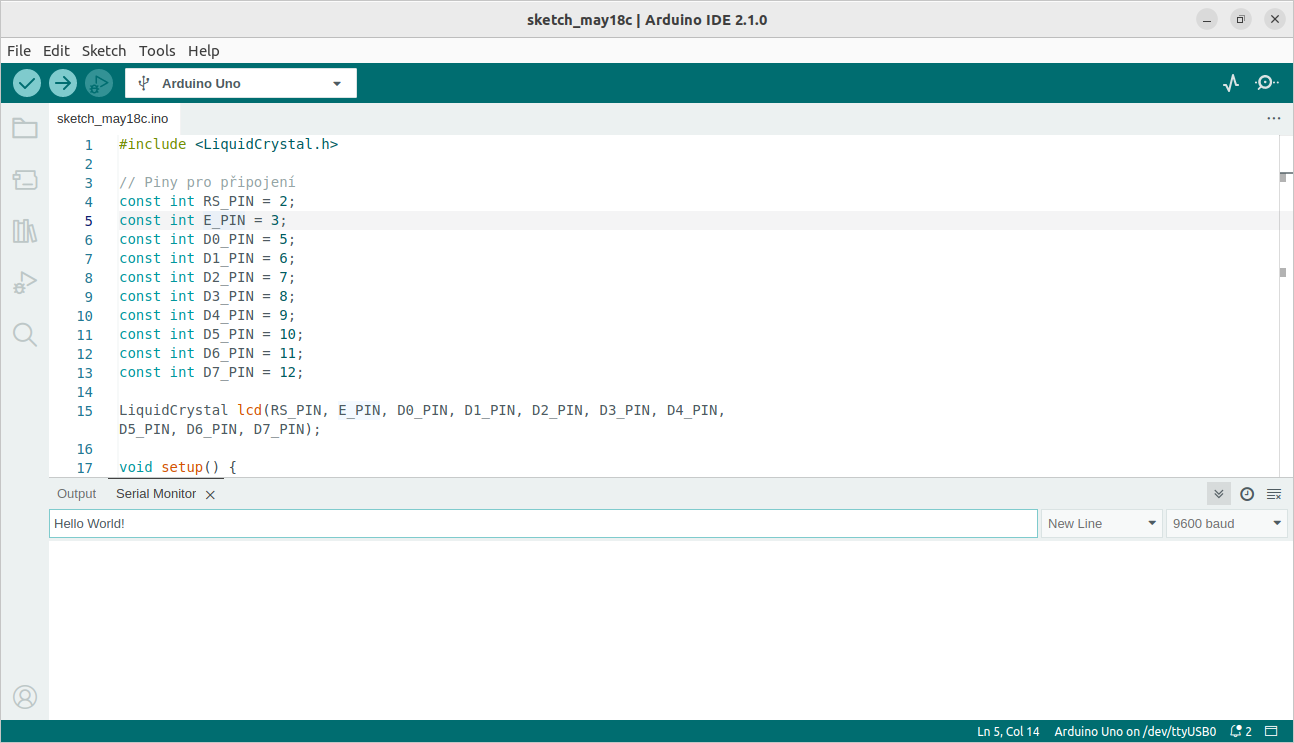This screenshot has width=1294, height=743.
Task: Click line 'const int D4_PIN = 9;'
Action: tap(207, 316)
